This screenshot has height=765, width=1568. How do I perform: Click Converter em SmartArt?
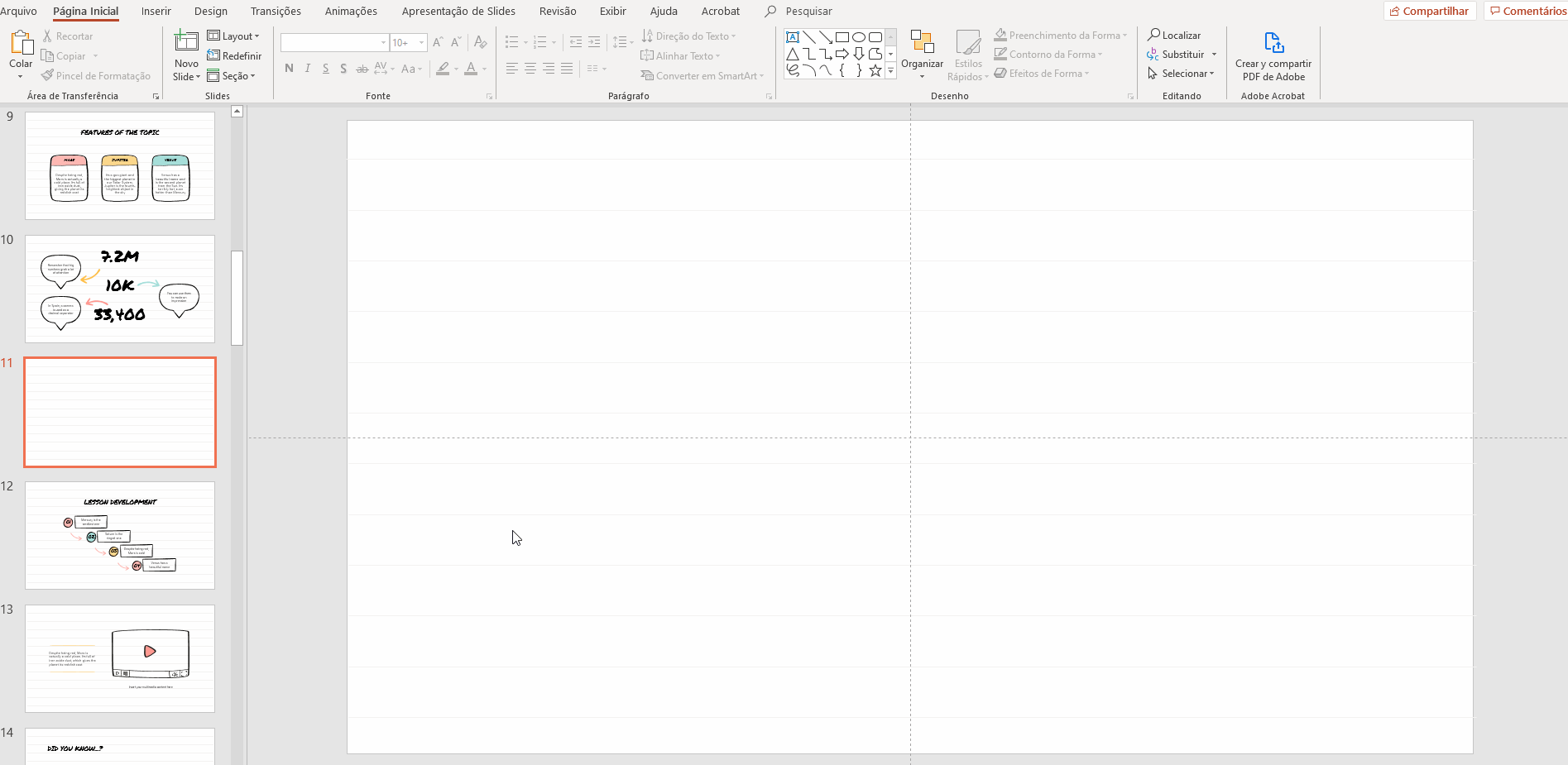(x=702, y=75)
